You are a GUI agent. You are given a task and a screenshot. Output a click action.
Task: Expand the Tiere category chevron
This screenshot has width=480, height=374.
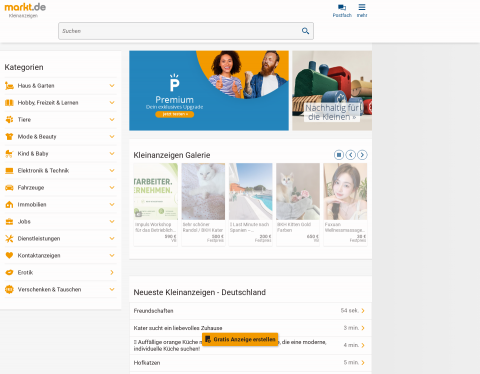(112, 120)
